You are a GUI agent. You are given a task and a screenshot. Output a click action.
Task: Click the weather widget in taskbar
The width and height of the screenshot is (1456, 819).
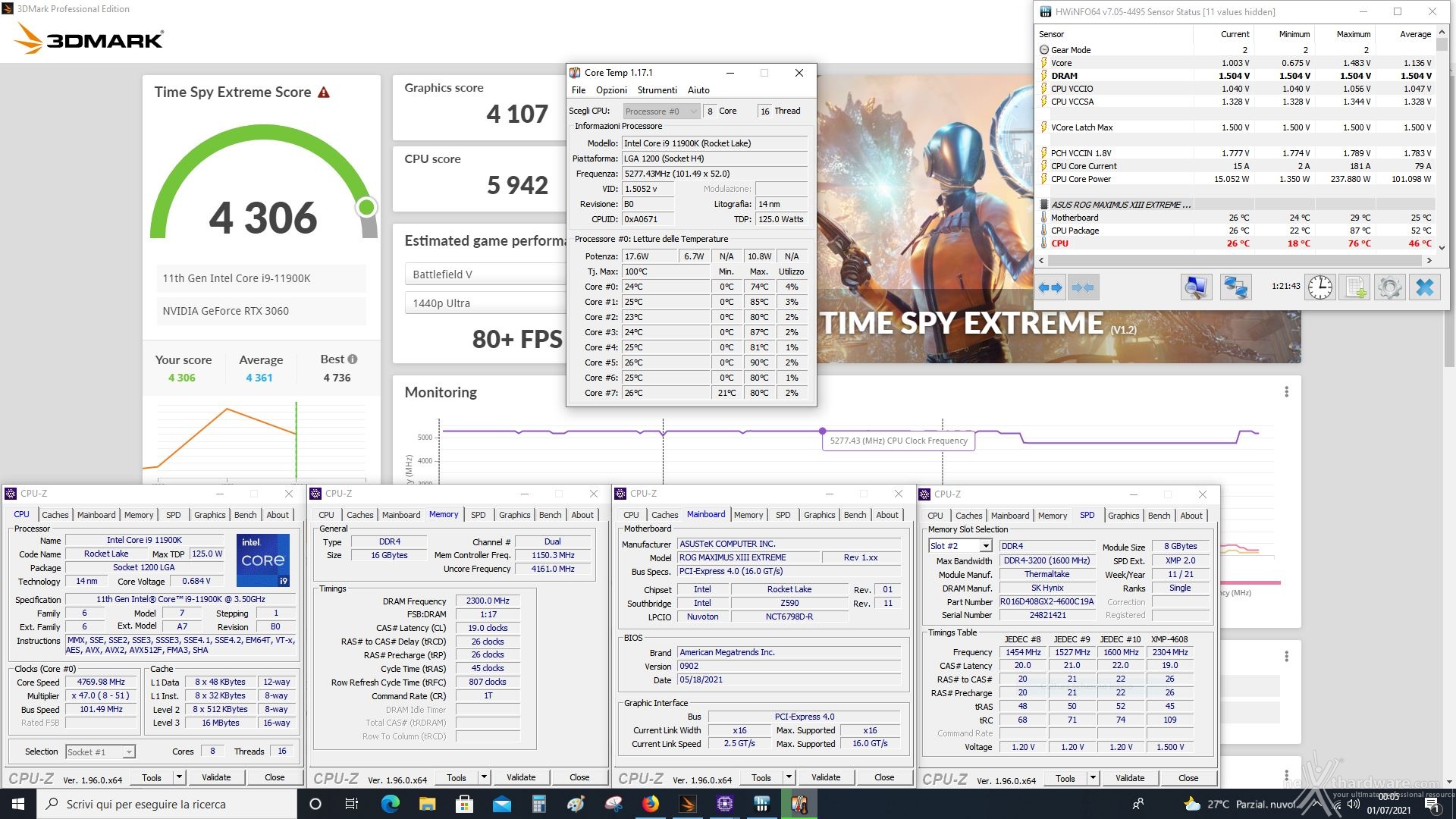pyautogui.click(x=1239, y=804)
